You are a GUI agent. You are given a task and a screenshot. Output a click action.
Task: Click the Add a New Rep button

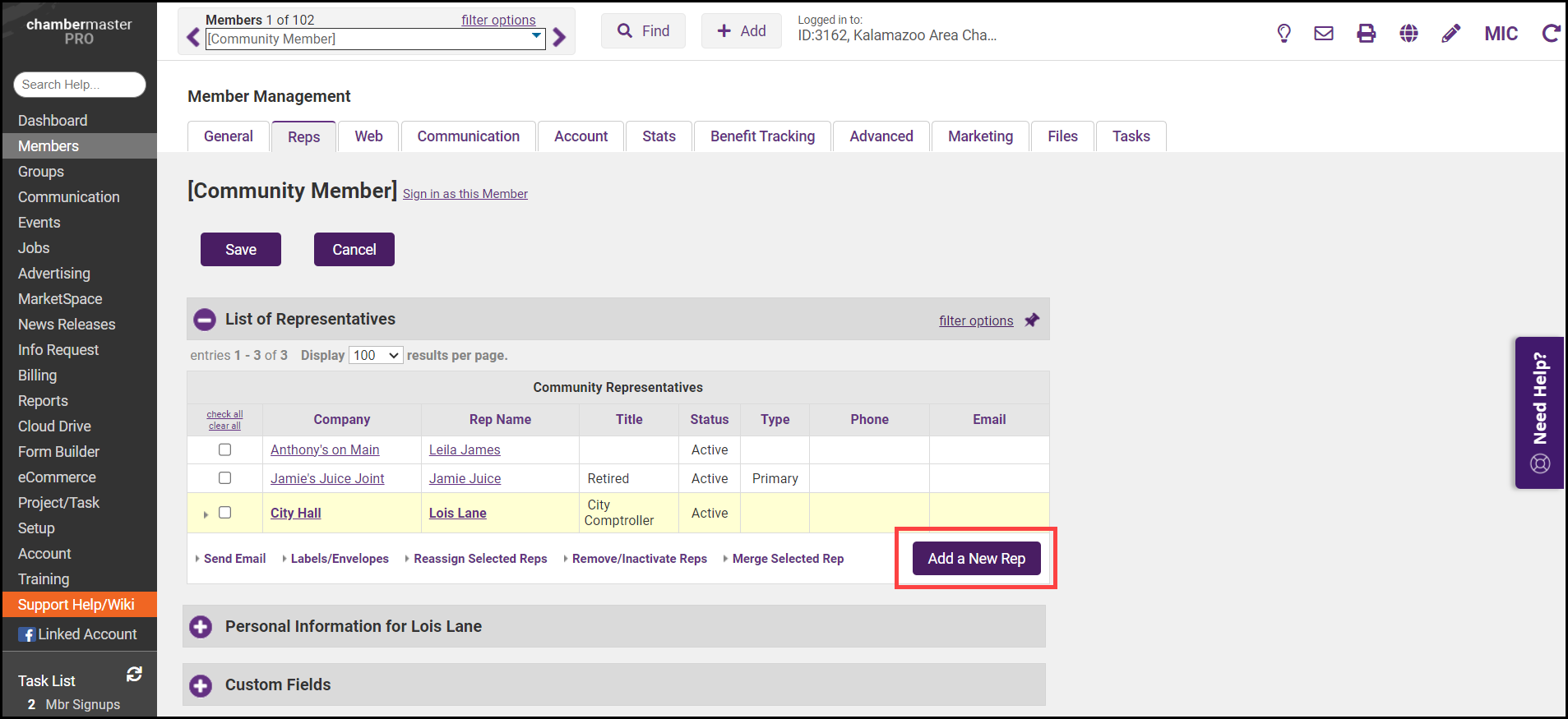coord(976,559)
